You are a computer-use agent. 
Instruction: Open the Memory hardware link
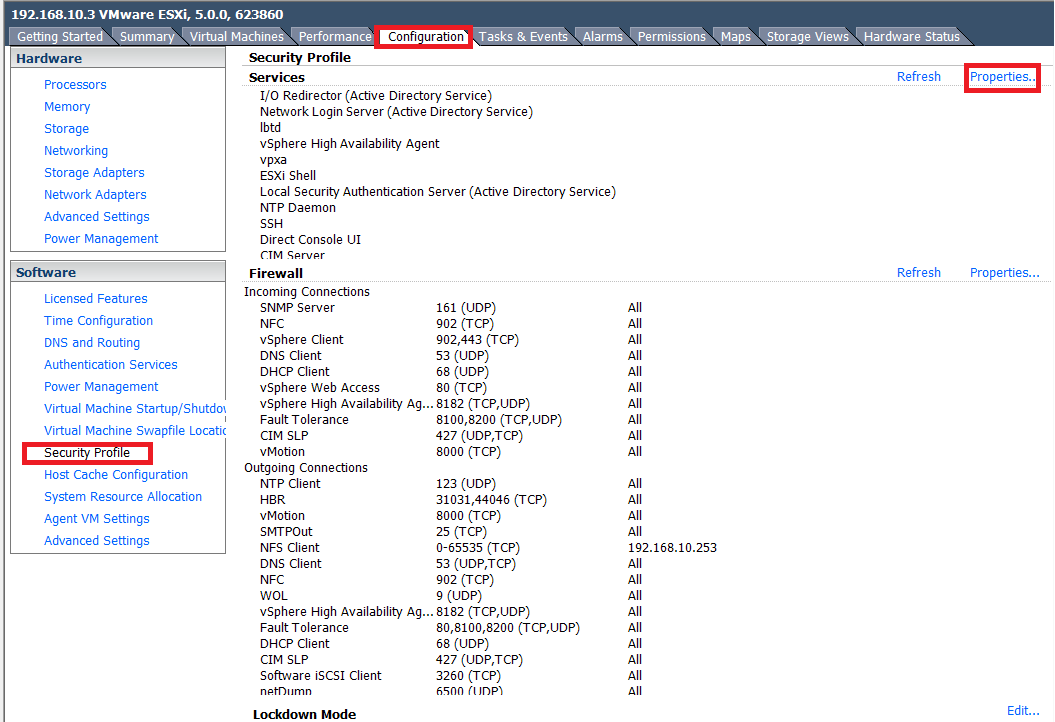(67, 107)
